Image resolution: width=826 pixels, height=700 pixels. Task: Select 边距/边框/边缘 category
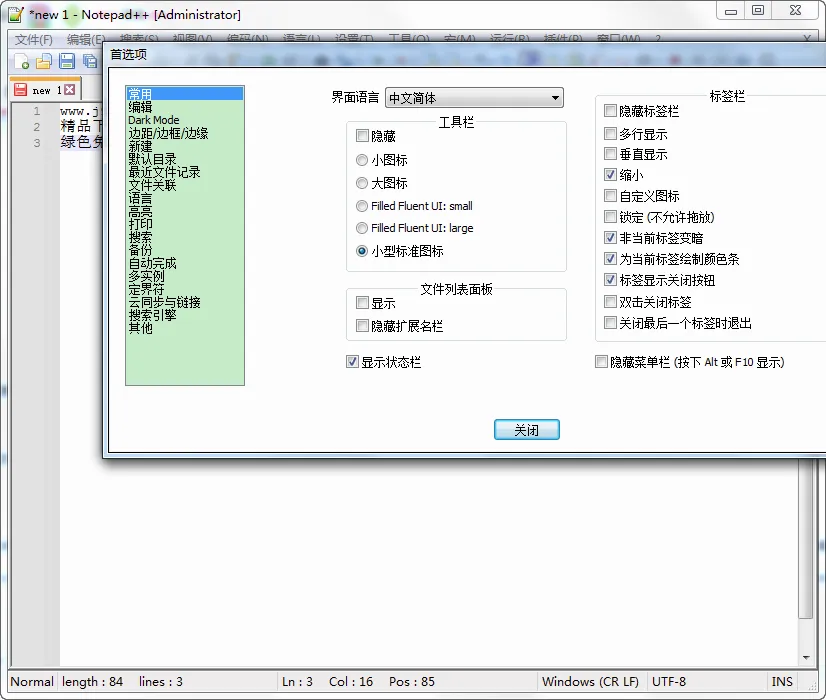[x=185, y=133]
